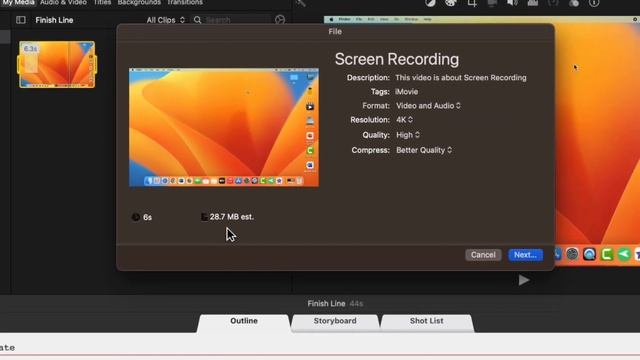Click the 28.7 MB est. size text

point(231,217)
